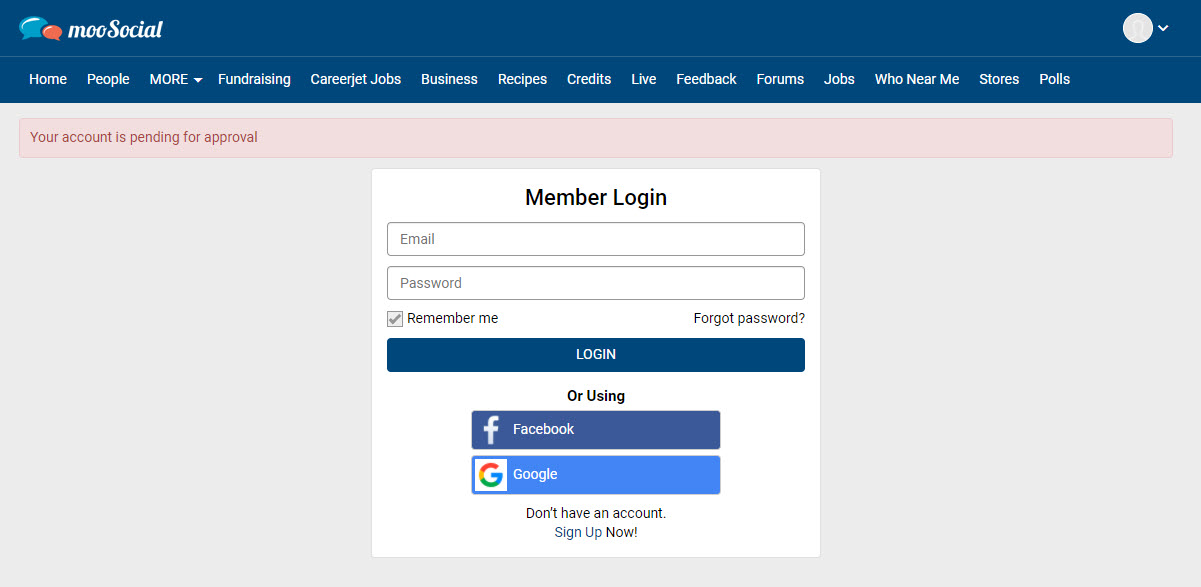
Task: Click the Facebook f icon
Action: point(491,430)
